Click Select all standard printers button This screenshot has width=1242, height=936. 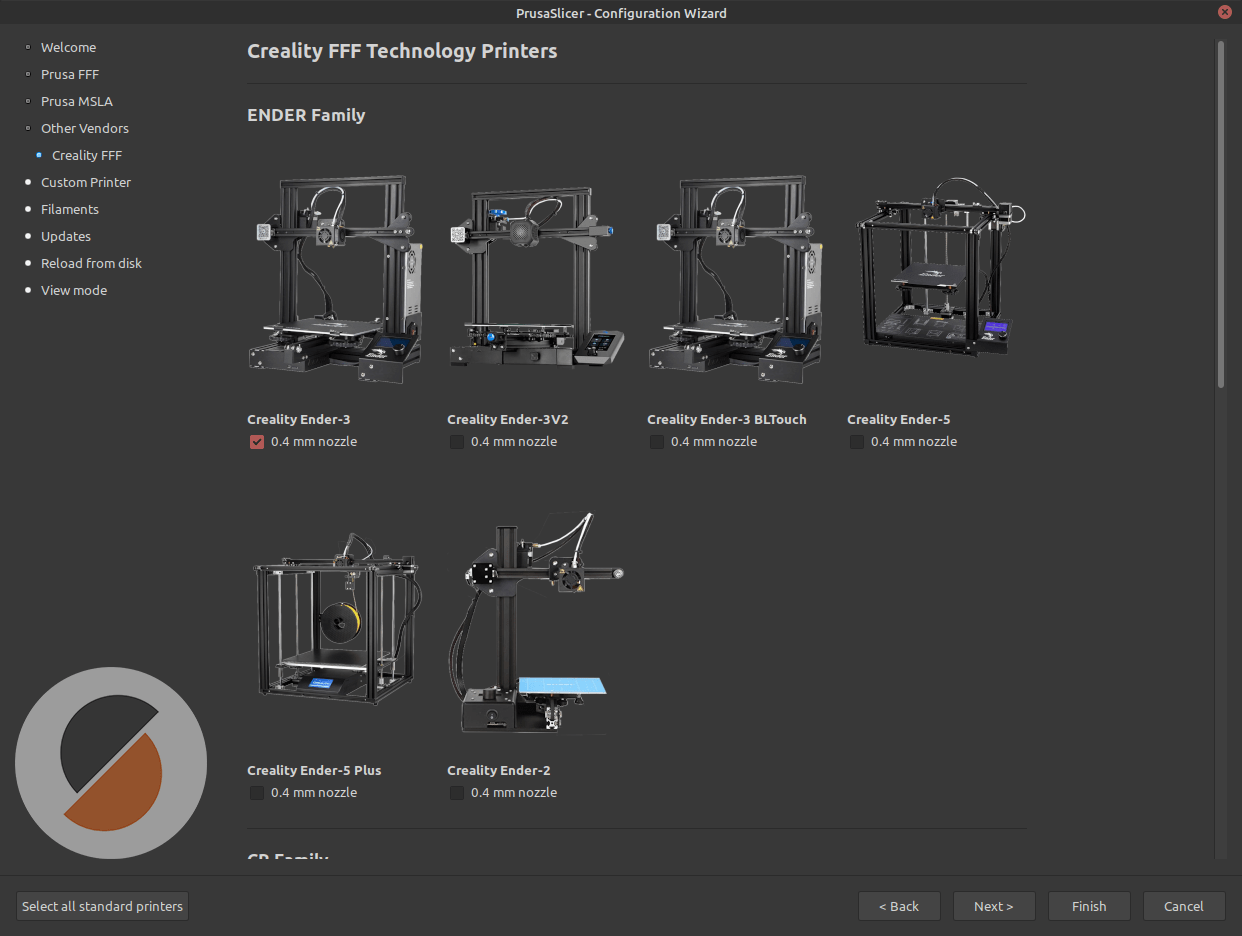coord(103,906)
